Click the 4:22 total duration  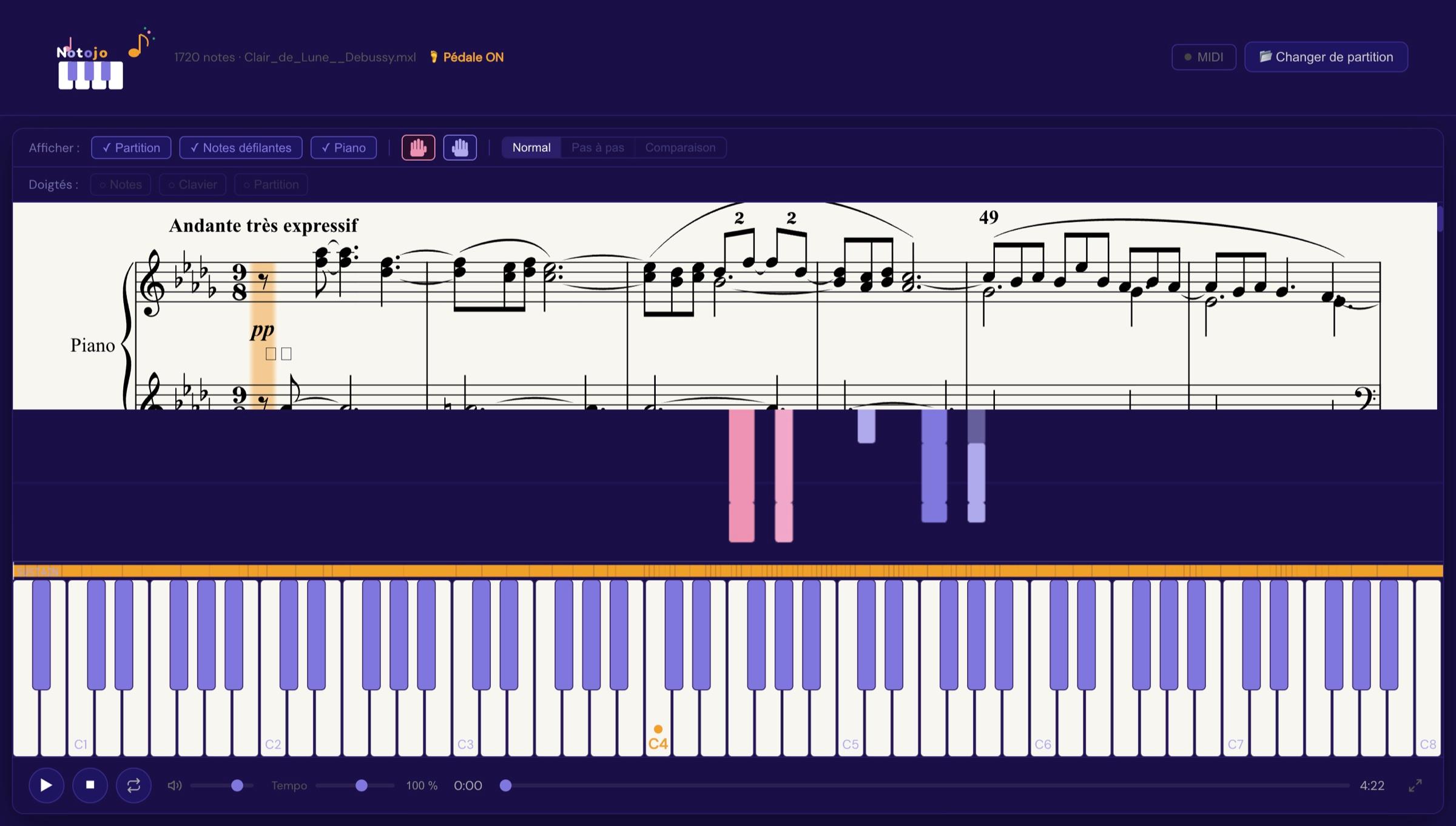[x=1372, y=785]
